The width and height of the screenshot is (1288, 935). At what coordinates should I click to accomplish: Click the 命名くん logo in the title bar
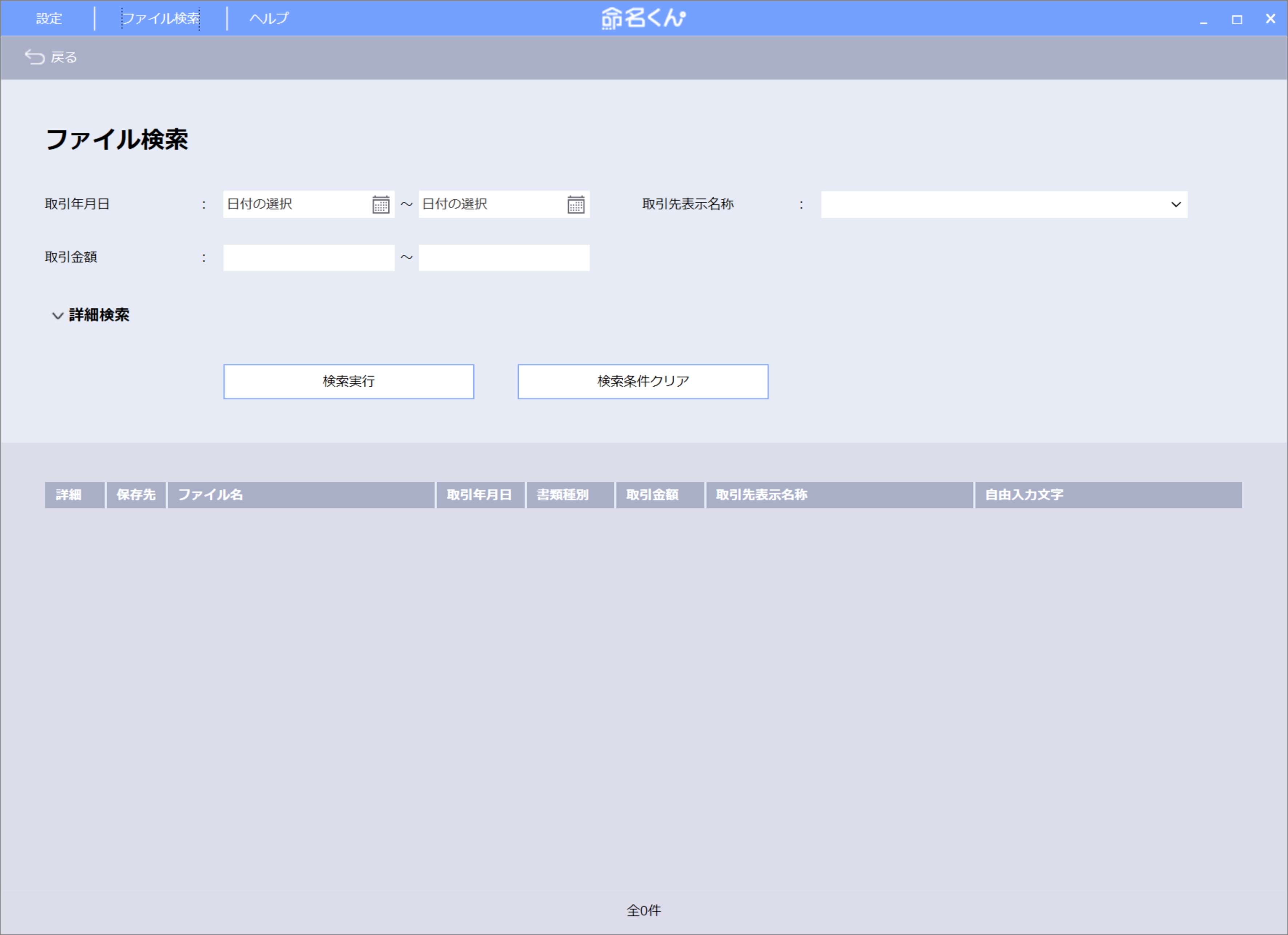643,18
